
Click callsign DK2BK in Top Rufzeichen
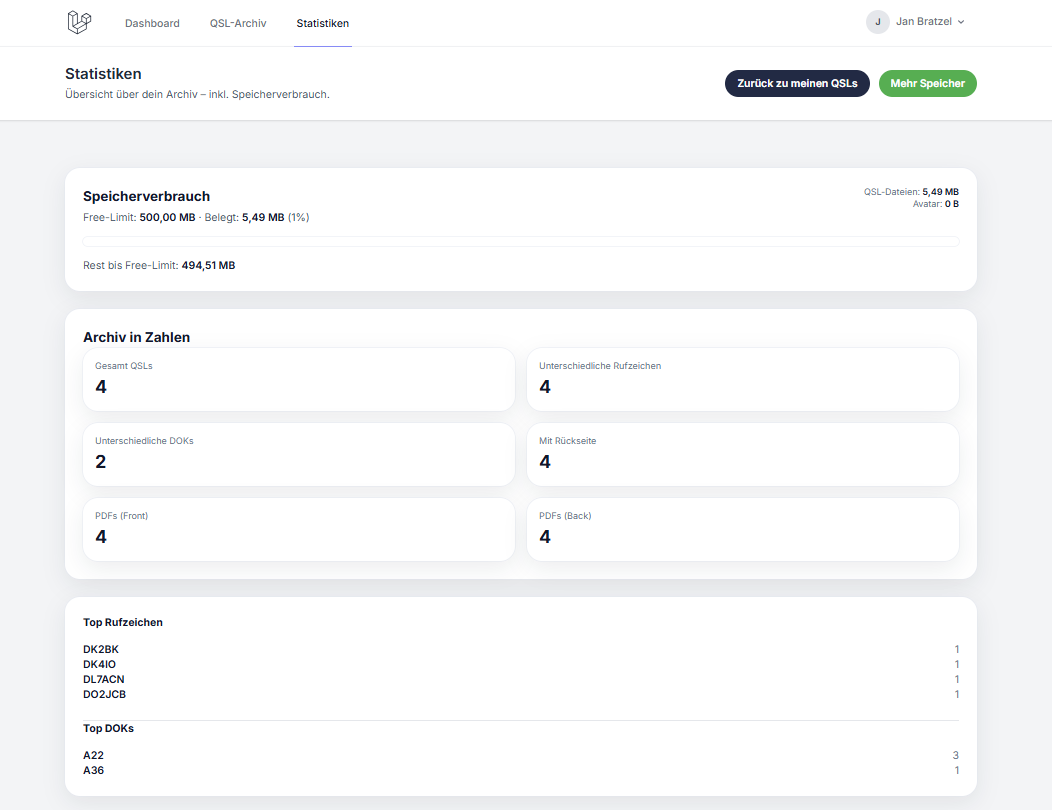click(101, 649)
